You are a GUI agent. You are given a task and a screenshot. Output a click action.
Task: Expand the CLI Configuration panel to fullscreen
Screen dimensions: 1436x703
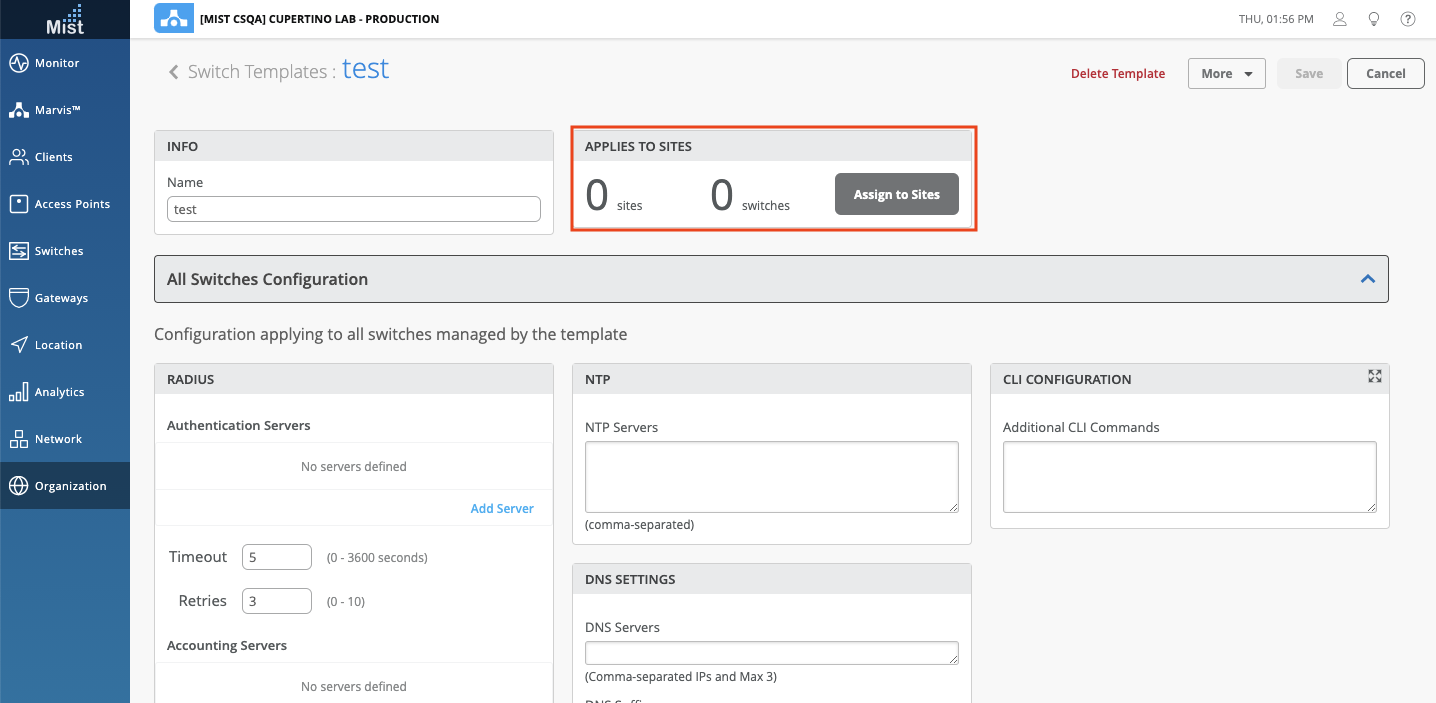(1375, 376)
